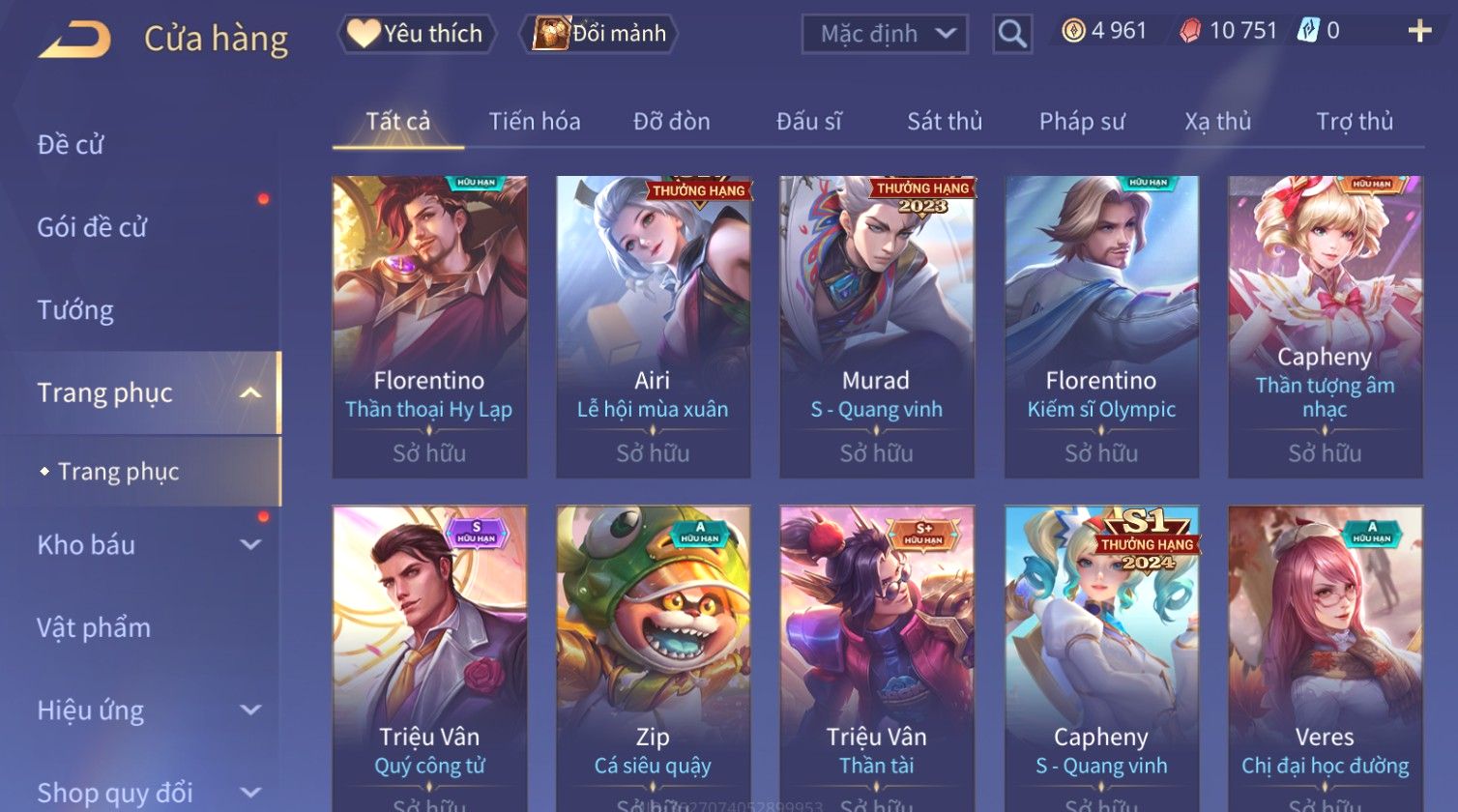Click the blue voucher currency icon

click(x=1308, y=31)
